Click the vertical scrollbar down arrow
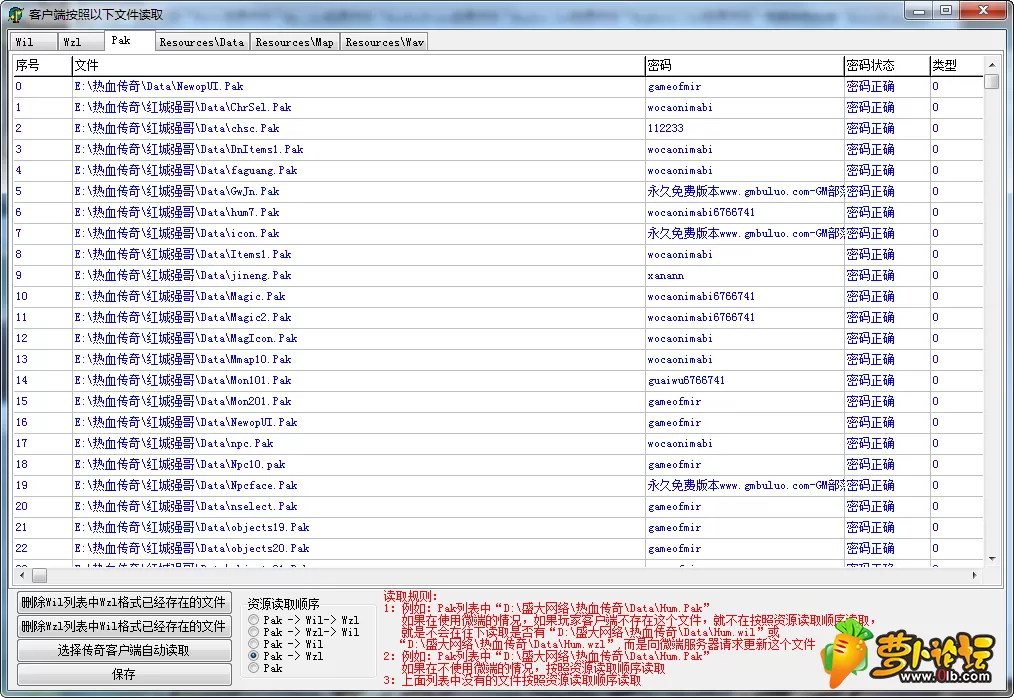The image size is (1014, 698). [992, 559]
